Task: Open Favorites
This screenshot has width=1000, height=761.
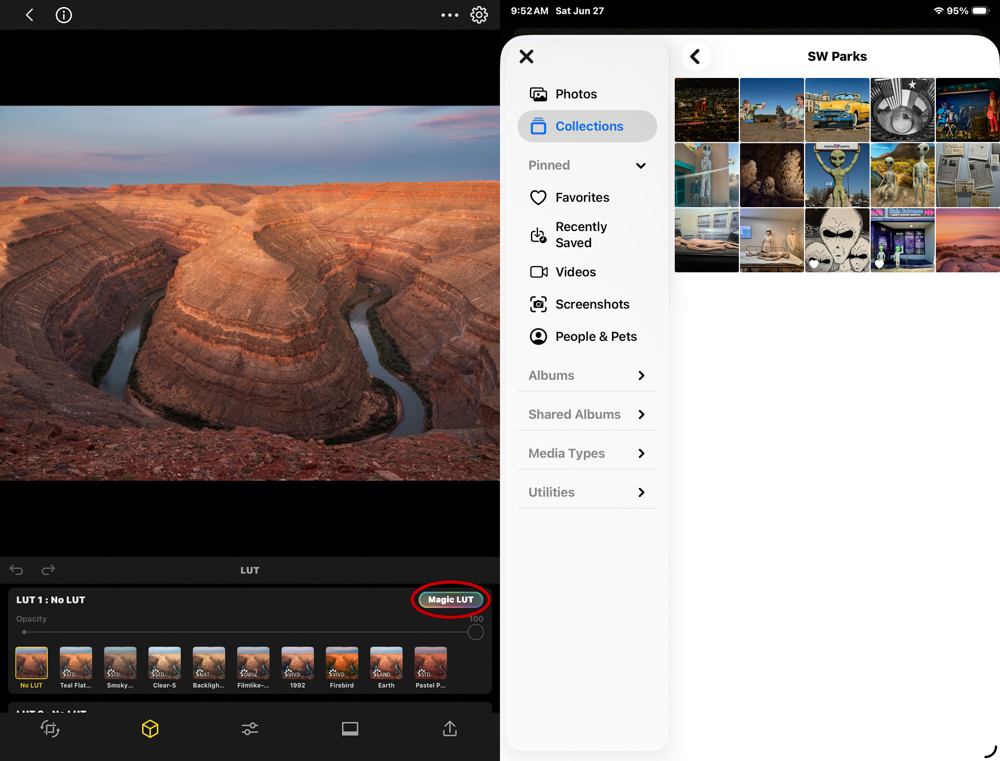Action: coord(587,197)
